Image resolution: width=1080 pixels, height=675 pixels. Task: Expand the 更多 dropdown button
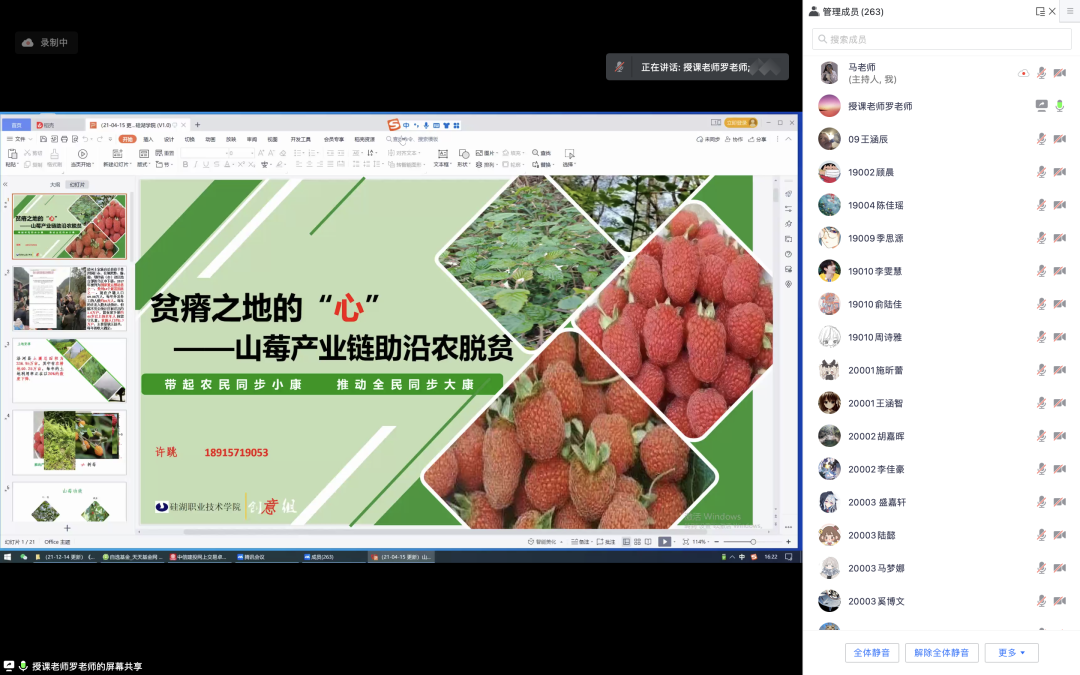point(1012,653)
